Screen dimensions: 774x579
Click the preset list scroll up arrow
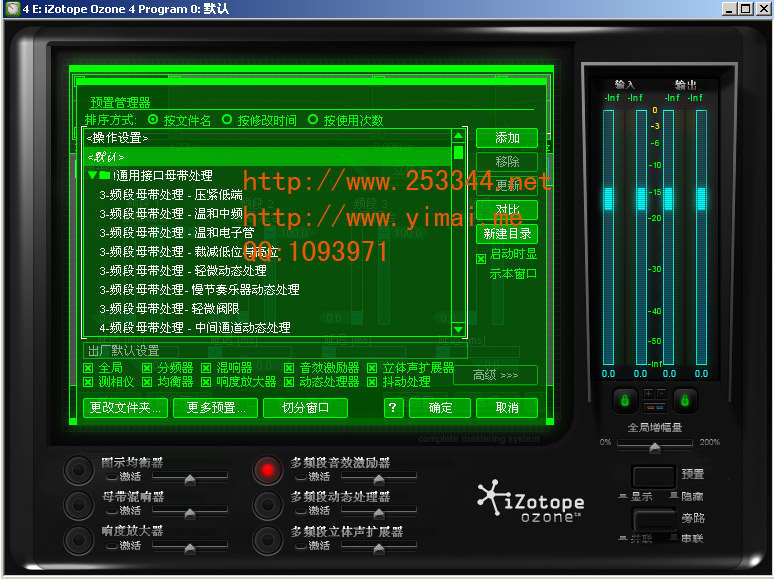(x=458, y=135)
